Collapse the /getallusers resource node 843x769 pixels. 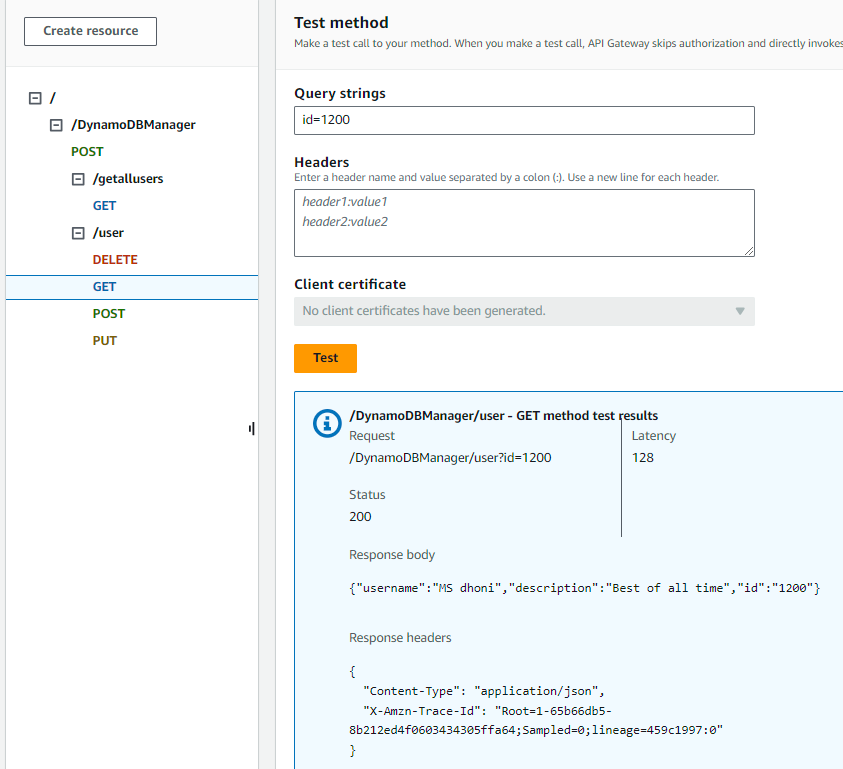coord(78,179)
